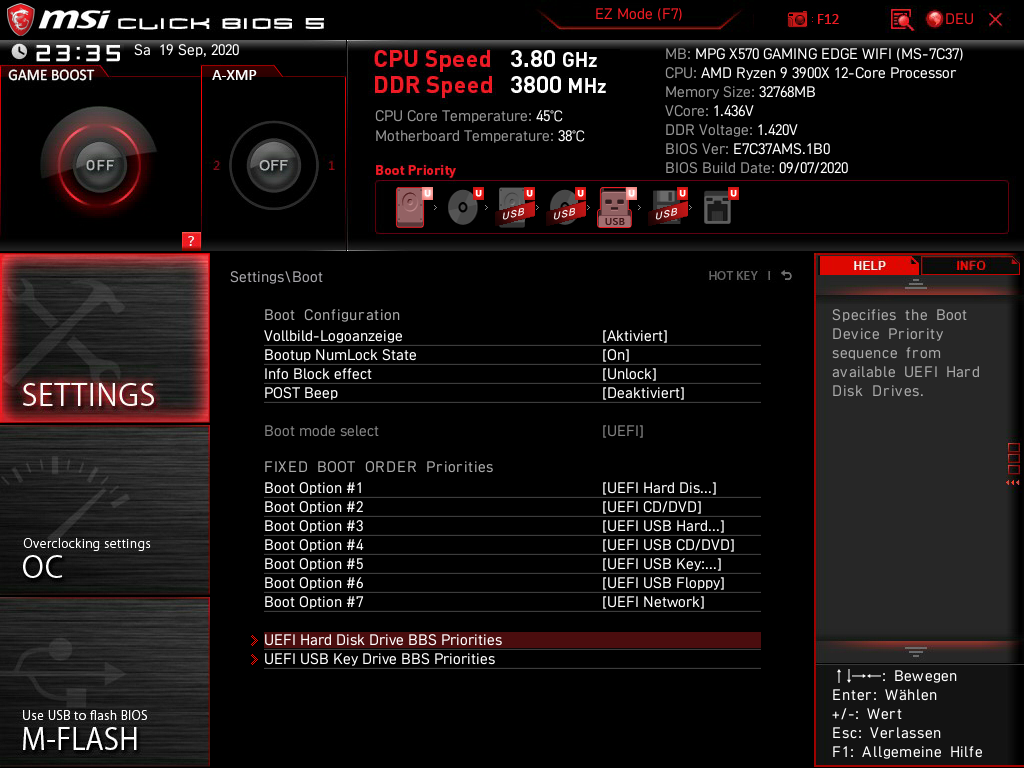Change Boot Option #1 value

click(659, 488)
